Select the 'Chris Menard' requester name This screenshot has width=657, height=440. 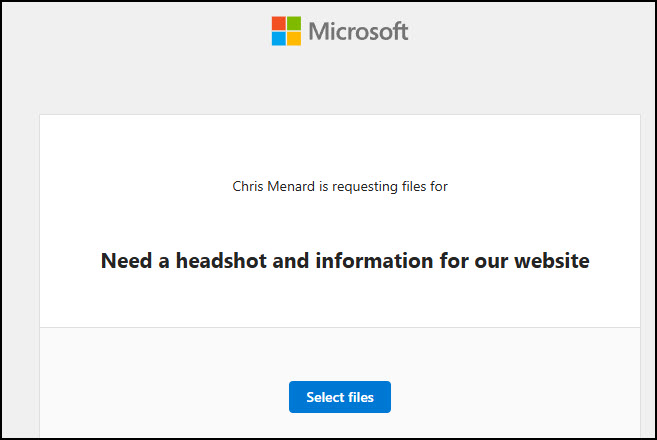(273, 186)
